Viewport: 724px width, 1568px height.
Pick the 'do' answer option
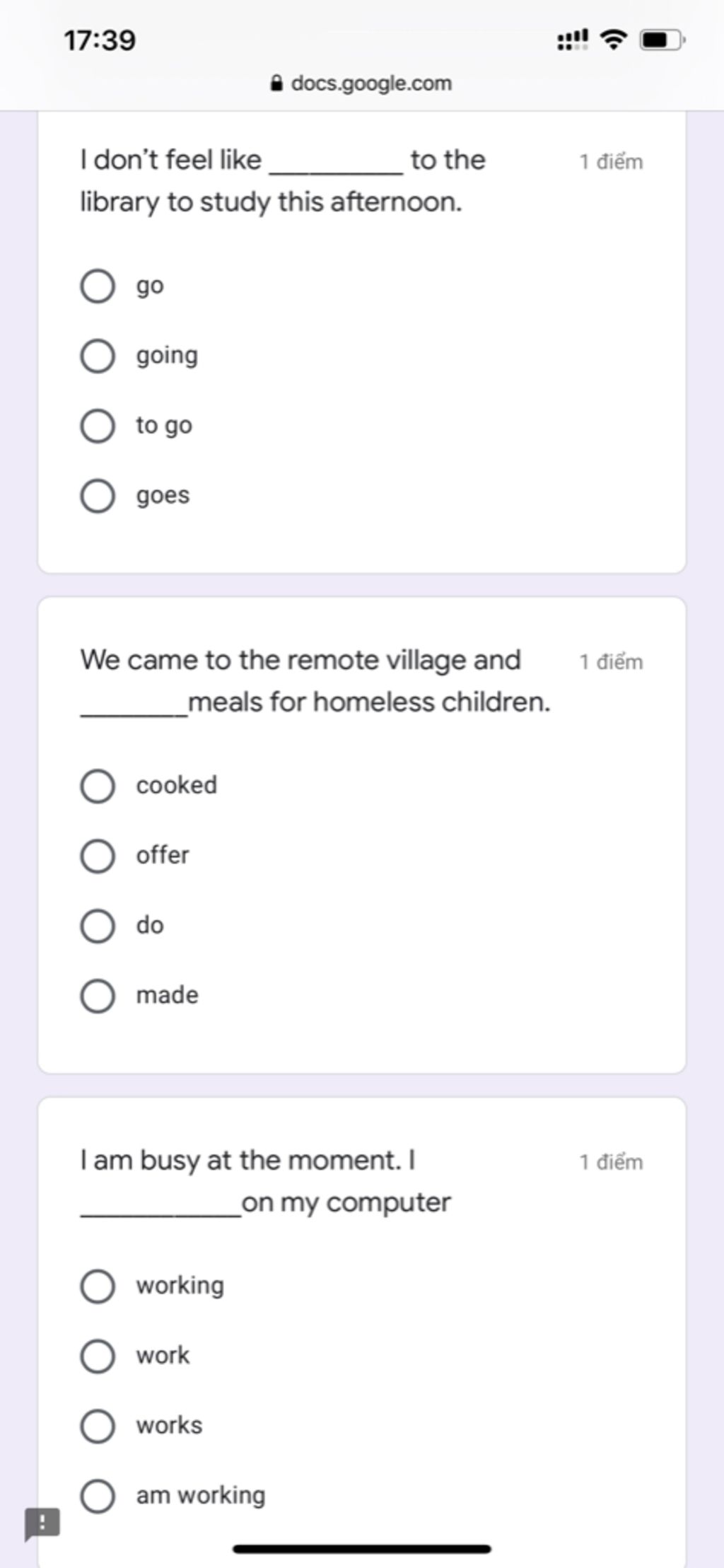[x=98, y=926]
